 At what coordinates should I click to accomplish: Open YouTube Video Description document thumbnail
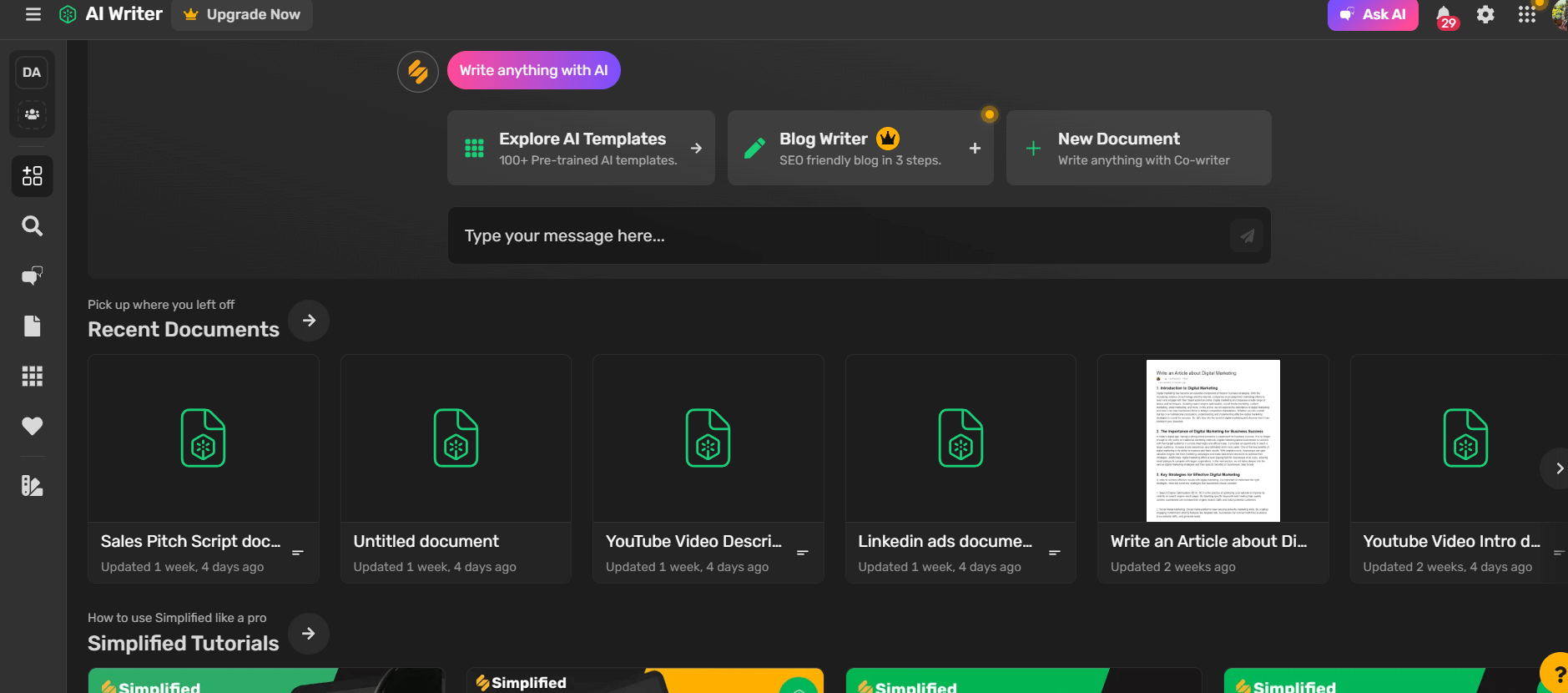point(708,438)
